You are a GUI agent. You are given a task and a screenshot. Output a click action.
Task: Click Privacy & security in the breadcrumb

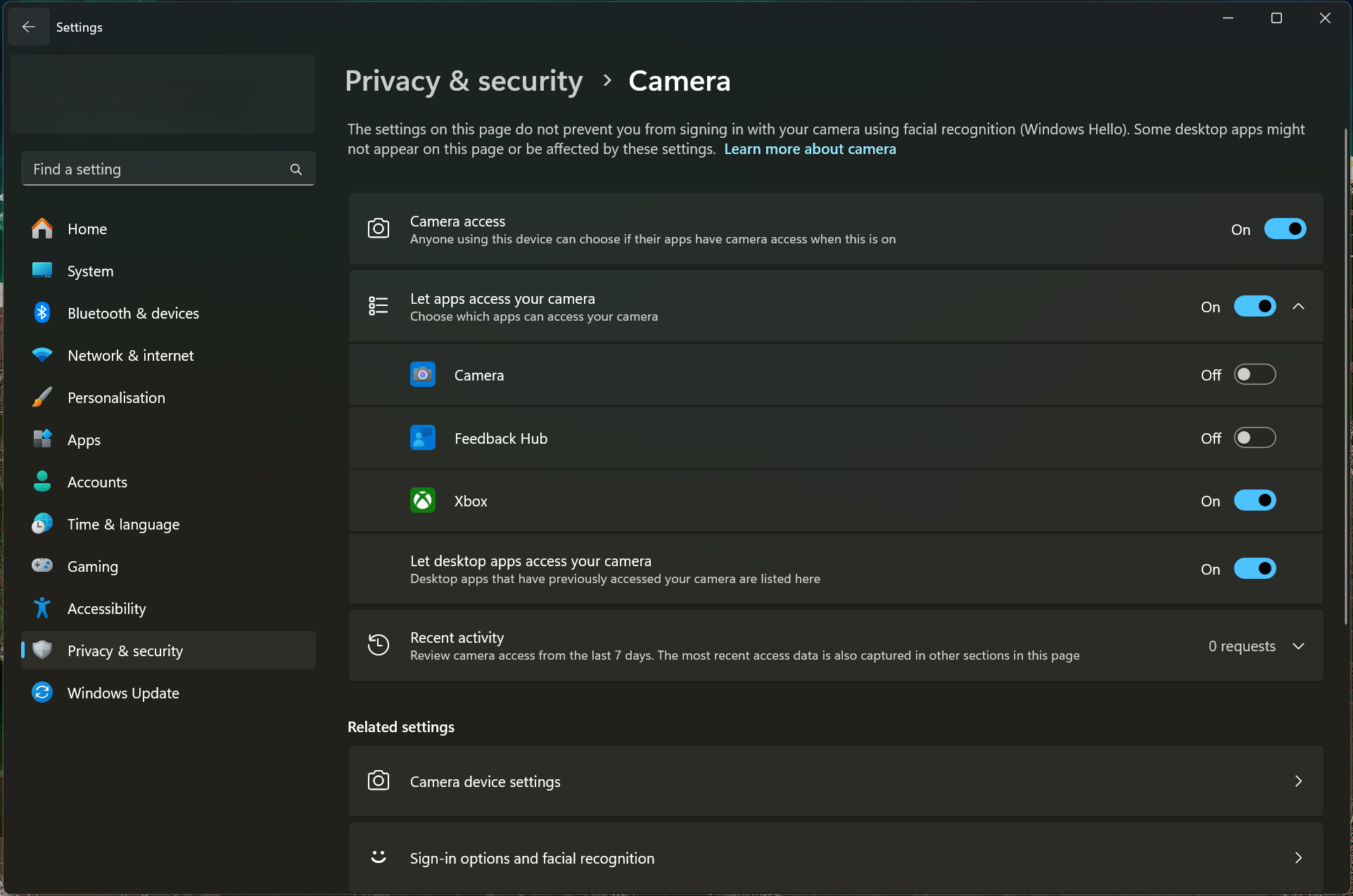click(464, 81)
